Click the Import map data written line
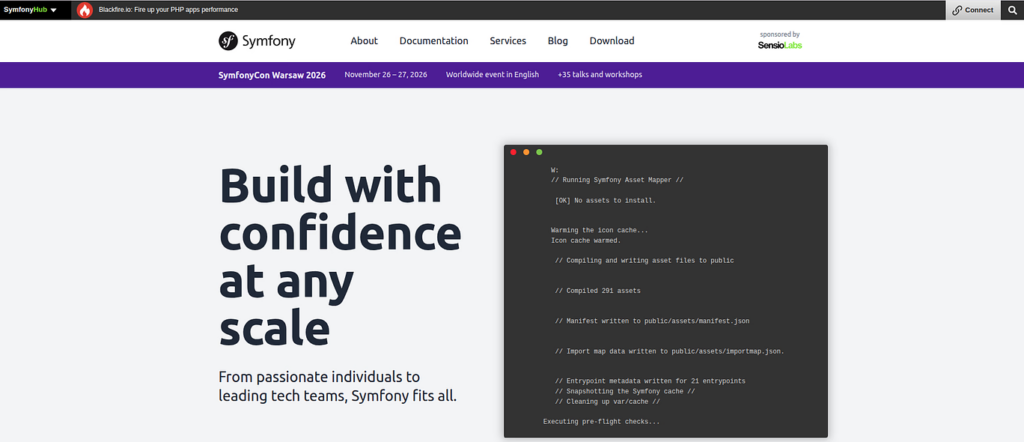This screenshot has height=442, width=1024. (669, 351)
